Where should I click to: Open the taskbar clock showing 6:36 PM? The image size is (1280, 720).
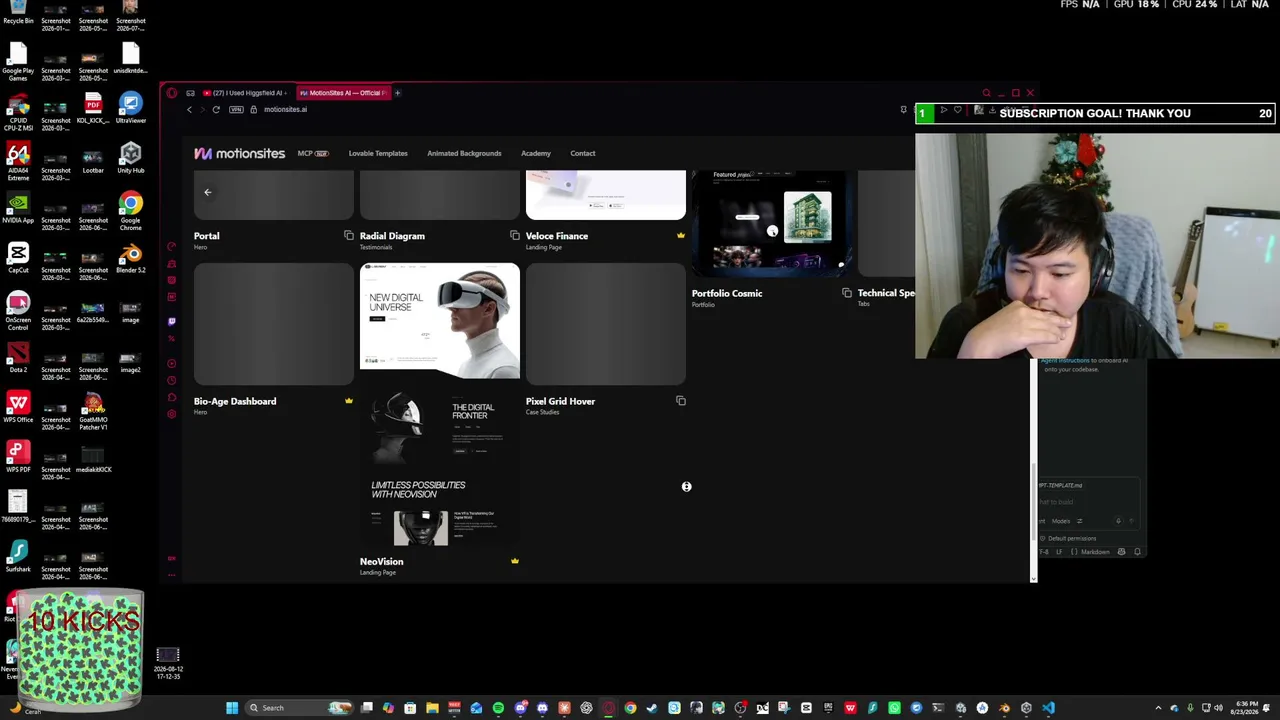(1247, 708)
